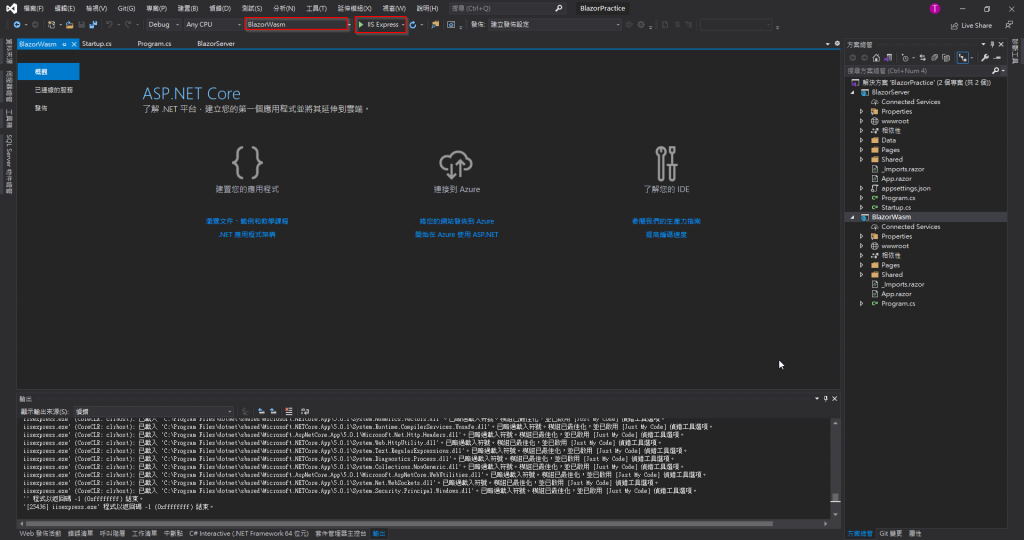Viewport: 1024px width, 540px height.
Task: Click the Save All icon in toolbar
Action: click(x=93, y=25)
